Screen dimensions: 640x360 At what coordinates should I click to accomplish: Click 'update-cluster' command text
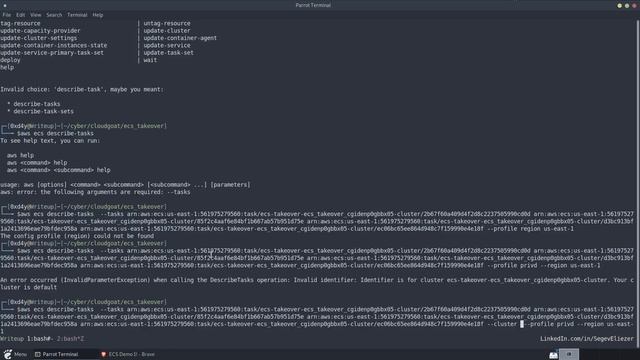(x=167, y=31)
